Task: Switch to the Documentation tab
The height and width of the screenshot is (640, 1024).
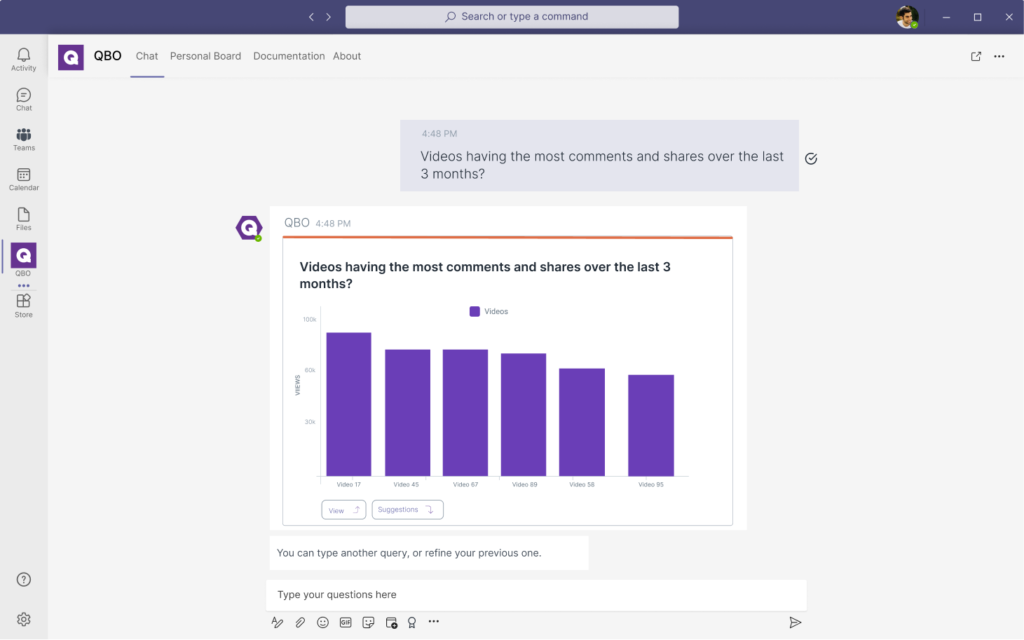Action: point(288,56)
